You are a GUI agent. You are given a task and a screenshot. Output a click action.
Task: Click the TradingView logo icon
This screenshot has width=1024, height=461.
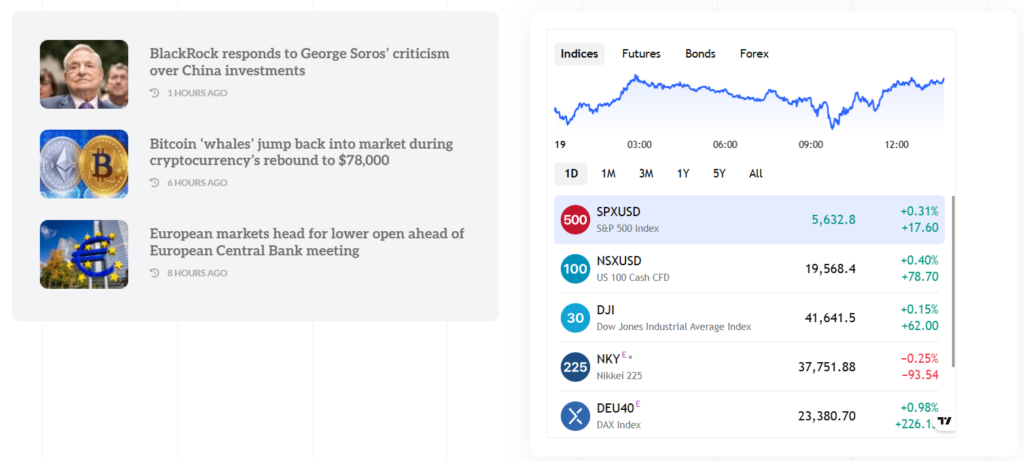click(x=945, y=422)
